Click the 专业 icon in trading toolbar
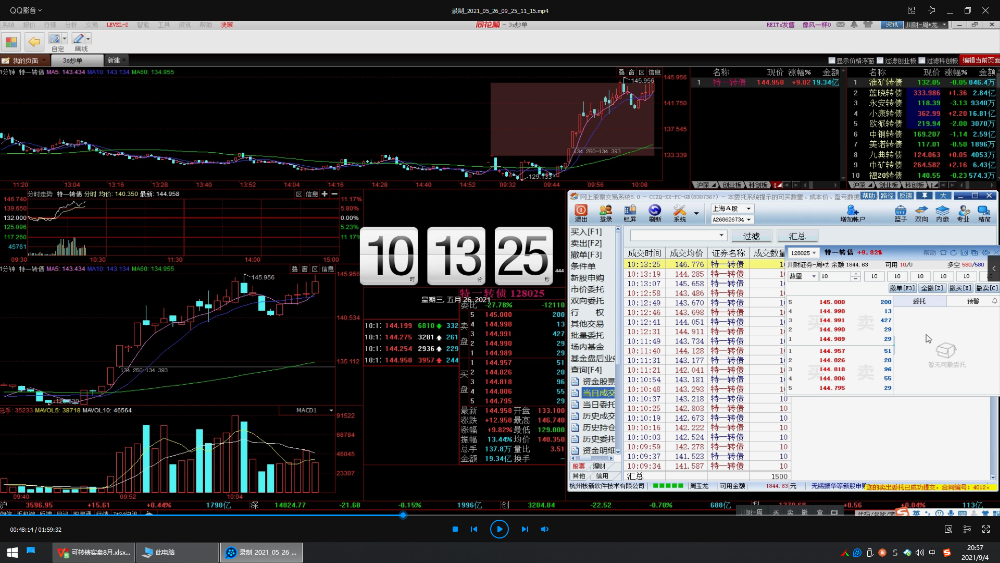Viewport: 1000px width, 563px height. [x=963, y=213]
